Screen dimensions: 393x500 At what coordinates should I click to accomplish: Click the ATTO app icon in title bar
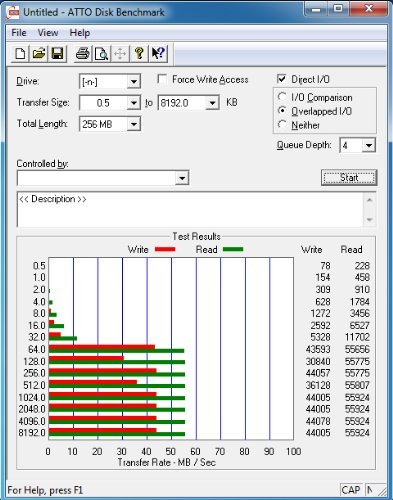[x=13, y=13]
